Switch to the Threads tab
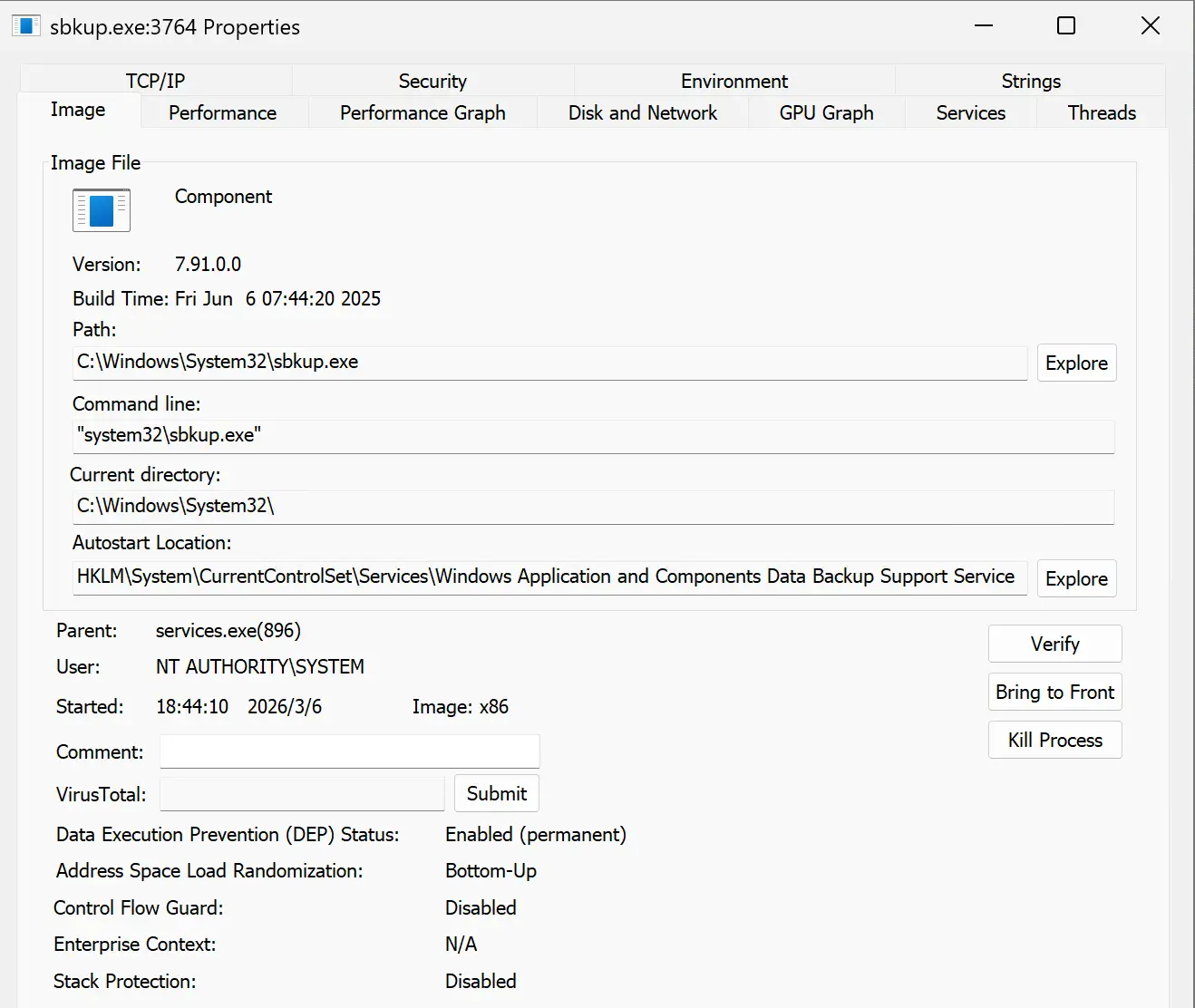 click(x=1101, y=113)
